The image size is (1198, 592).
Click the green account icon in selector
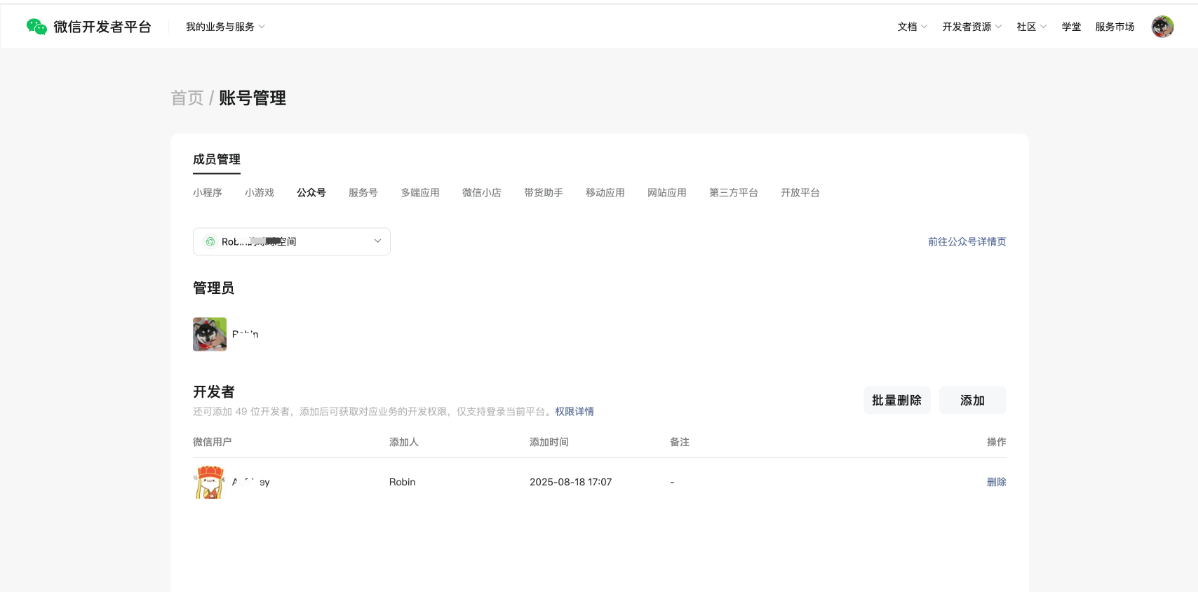pyautogui.click(x=210, y=242)
